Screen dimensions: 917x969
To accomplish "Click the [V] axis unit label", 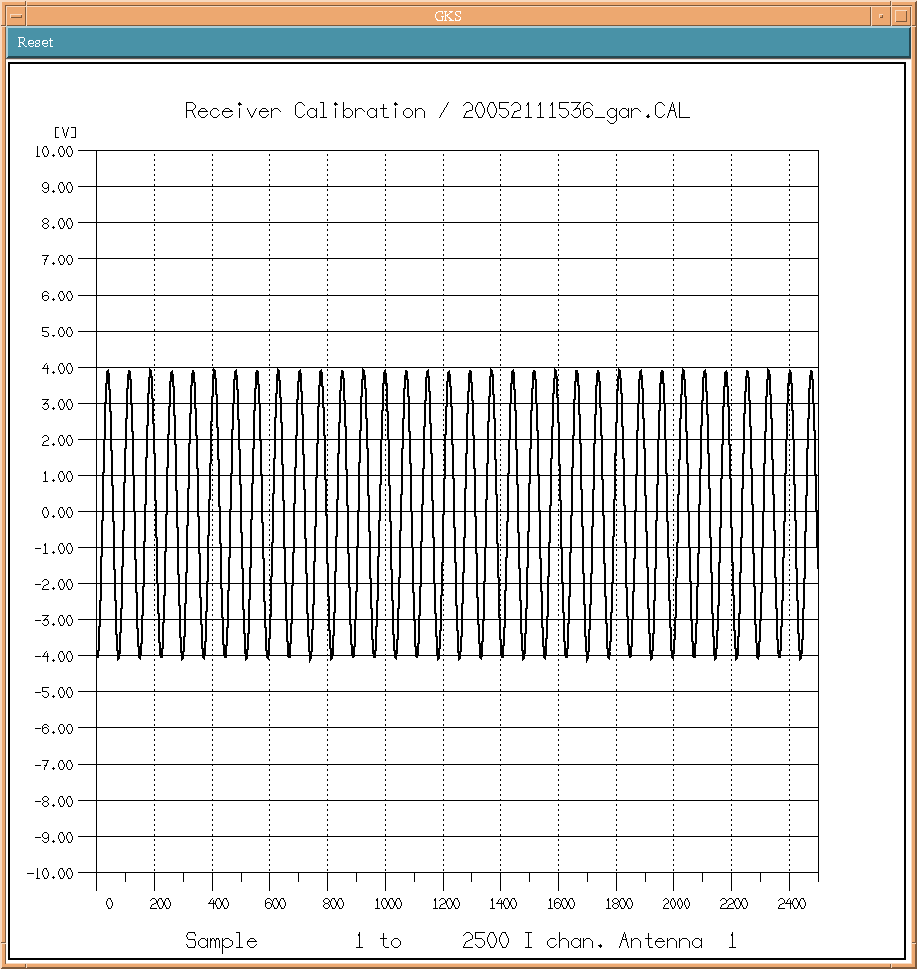I will pyautogui.click(x=65, y=132).
